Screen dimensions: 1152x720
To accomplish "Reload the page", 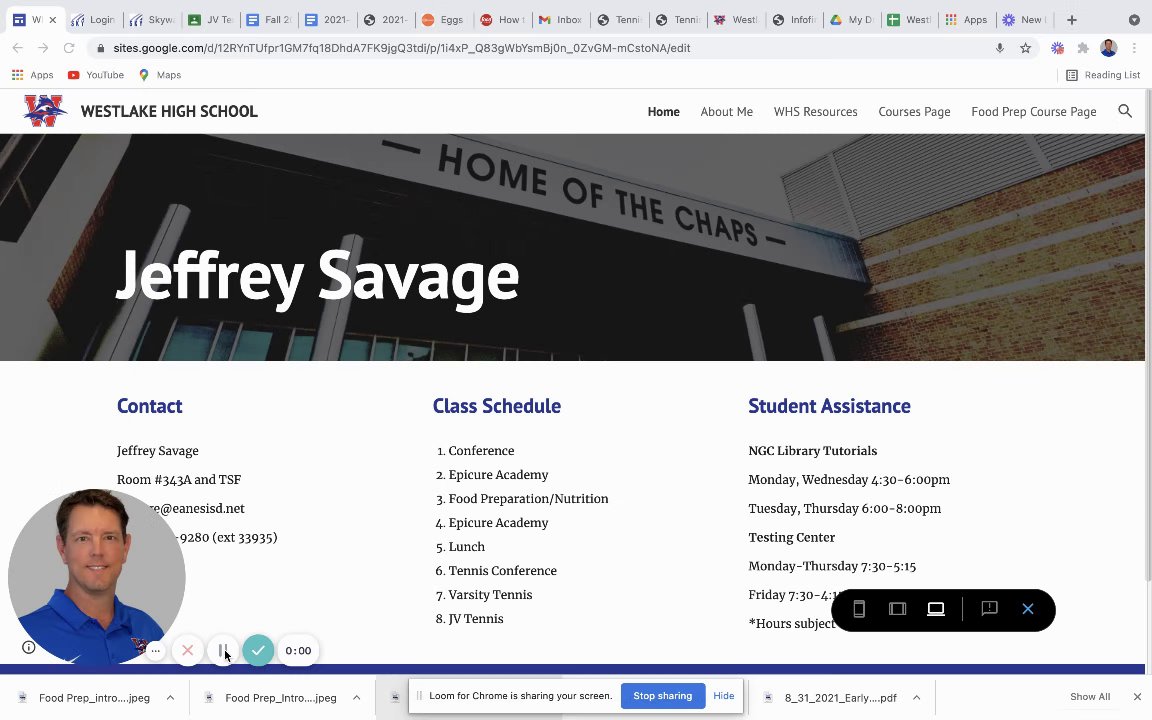I will [x=69, y=48].
